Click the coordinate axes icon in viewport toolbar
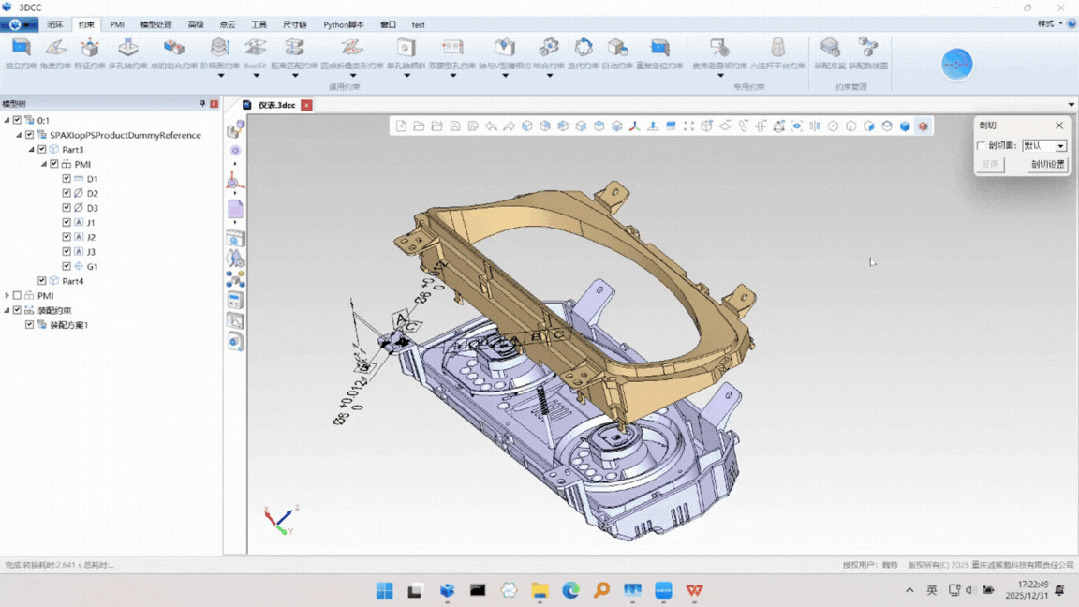This screenshot has width=1079, height=607. tap(634, 126)
